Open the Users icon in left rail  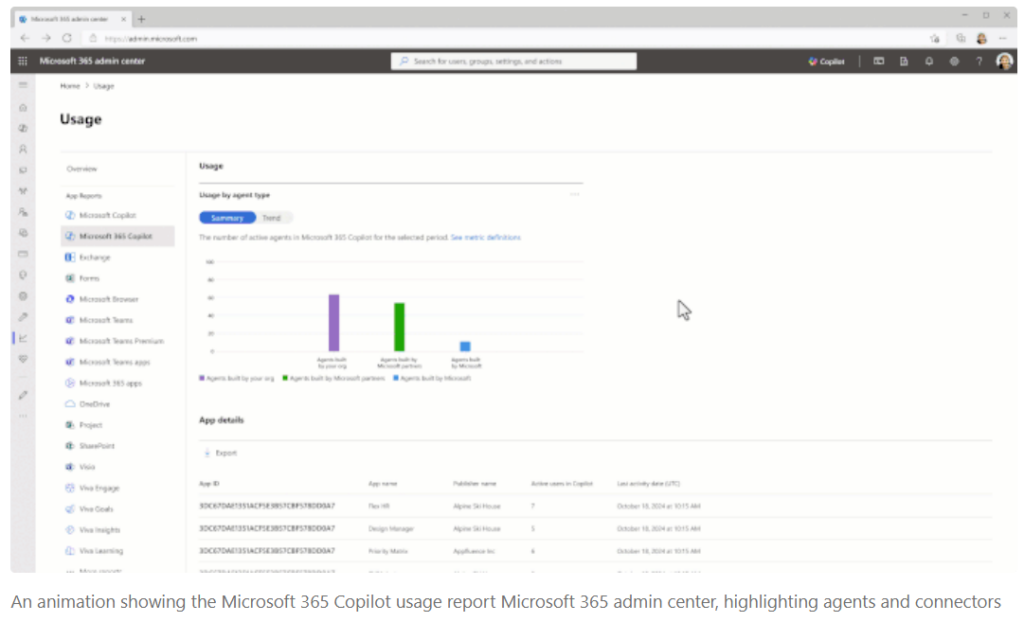[23, 149]
